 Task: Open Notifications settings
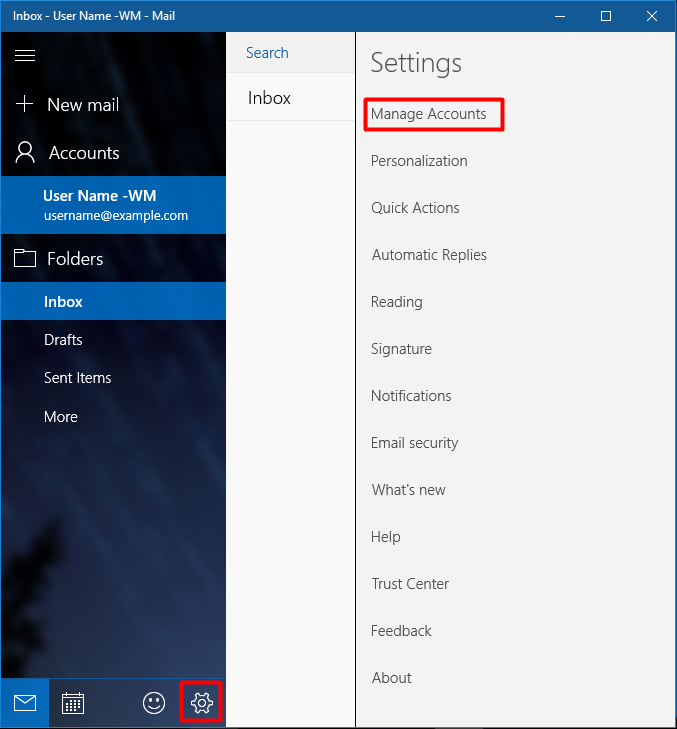click(411, 396)
